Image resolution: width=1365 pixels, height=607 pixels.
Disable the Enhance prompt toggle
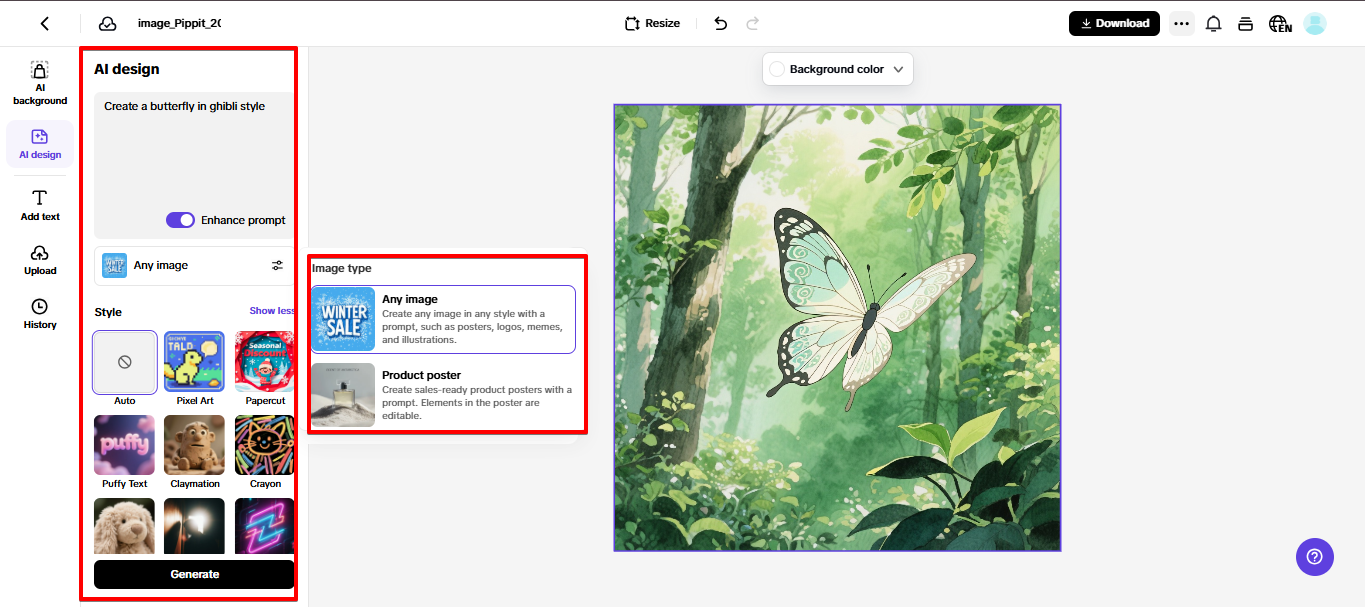[180, 220]
